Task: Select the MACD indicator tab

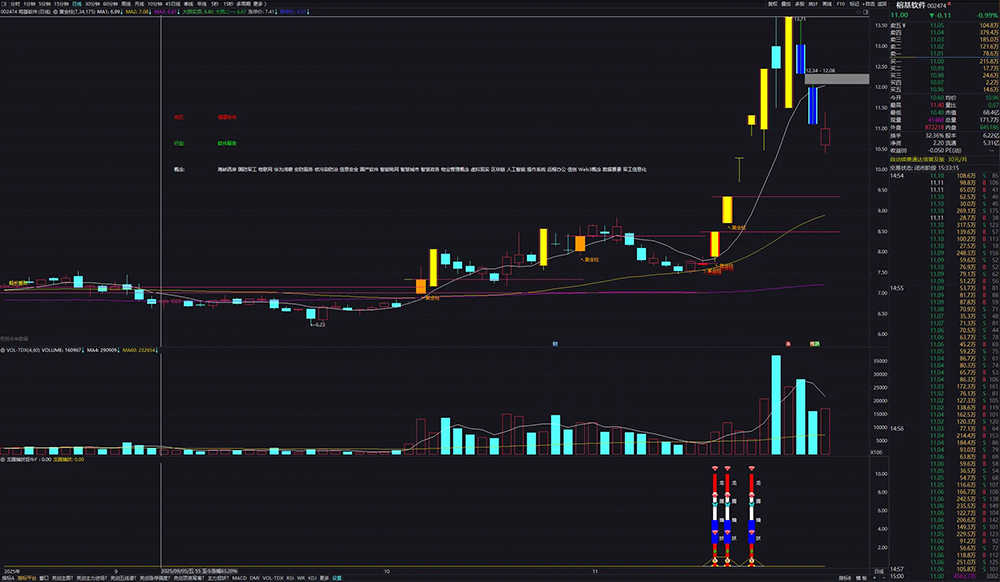Action: (240, 578)
